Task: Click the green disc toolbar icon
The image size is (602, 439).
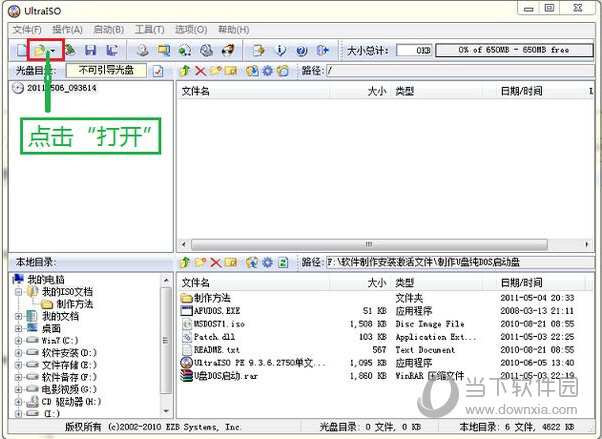Action: tap(185, 50)
